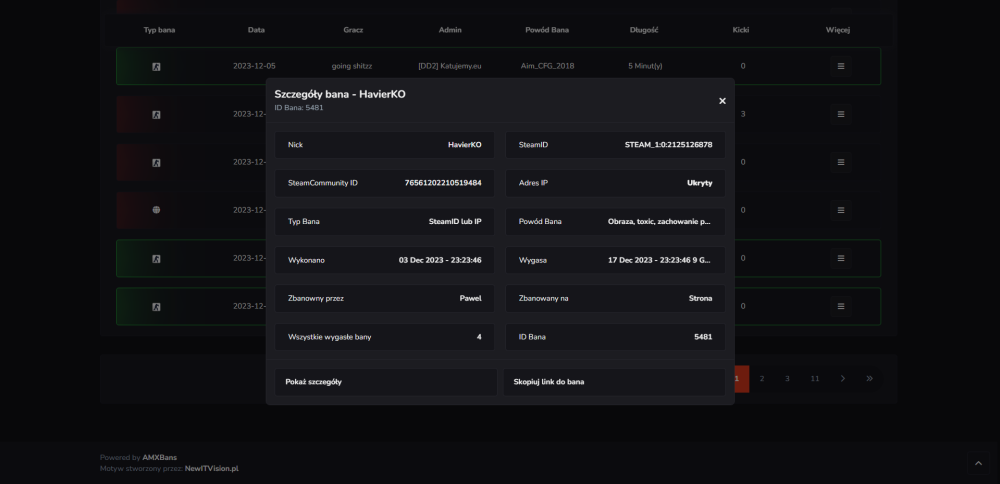Copy ban link with Skopiuj link do bana
Screen dimensions: 1000x484
pyautogui.click(x=614, y=382)
